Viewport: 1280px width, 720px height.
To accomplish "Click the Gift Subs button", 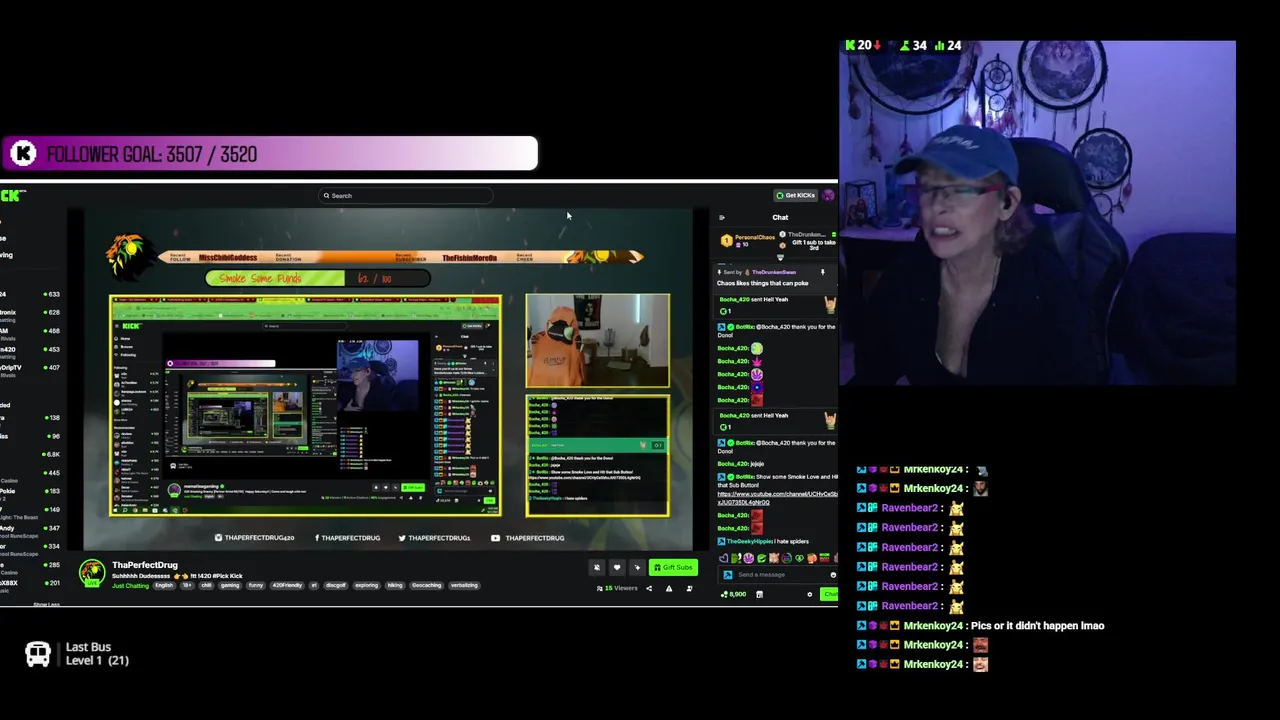I will (x=673, y=567).
